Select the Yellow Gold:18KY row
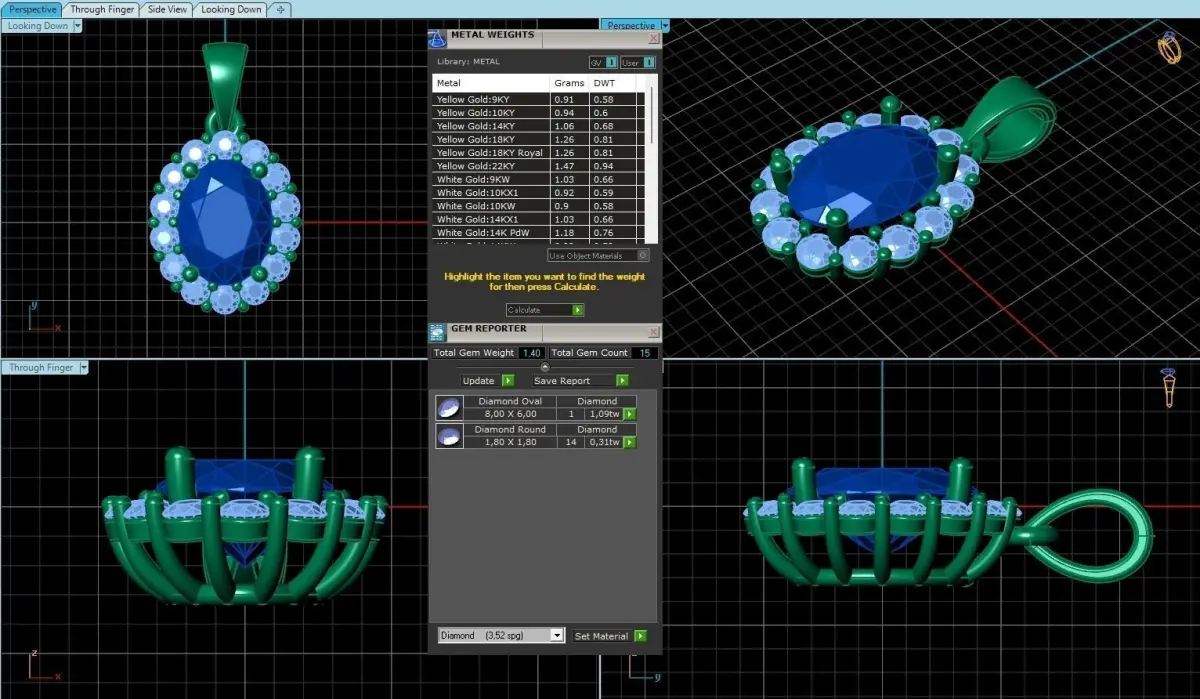 point(540,139)
